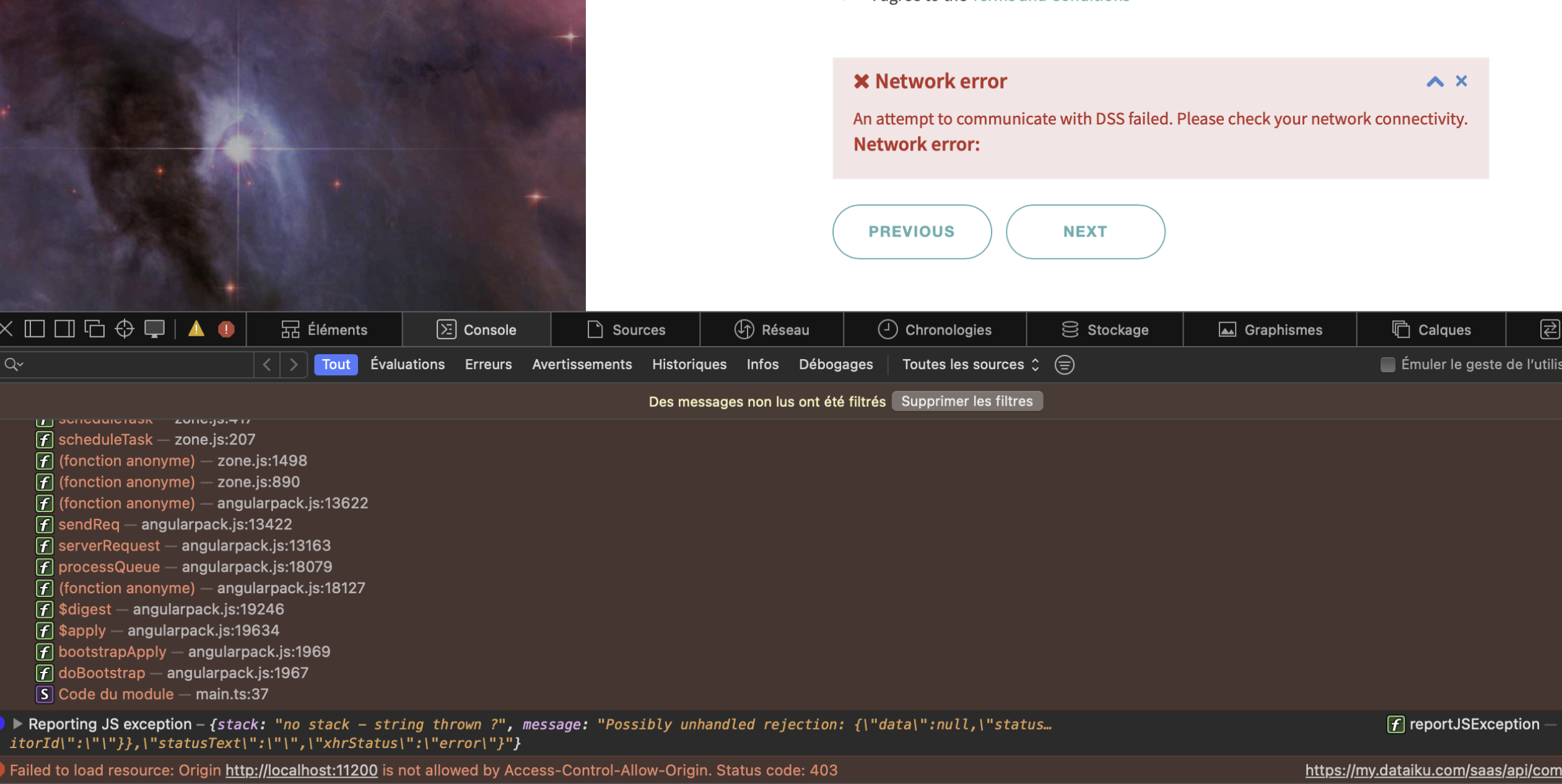Image resolution: width=1562 pixels, height=784 pixels.
Task: Collapse the Network error panel
Action: coord(1434,82)
